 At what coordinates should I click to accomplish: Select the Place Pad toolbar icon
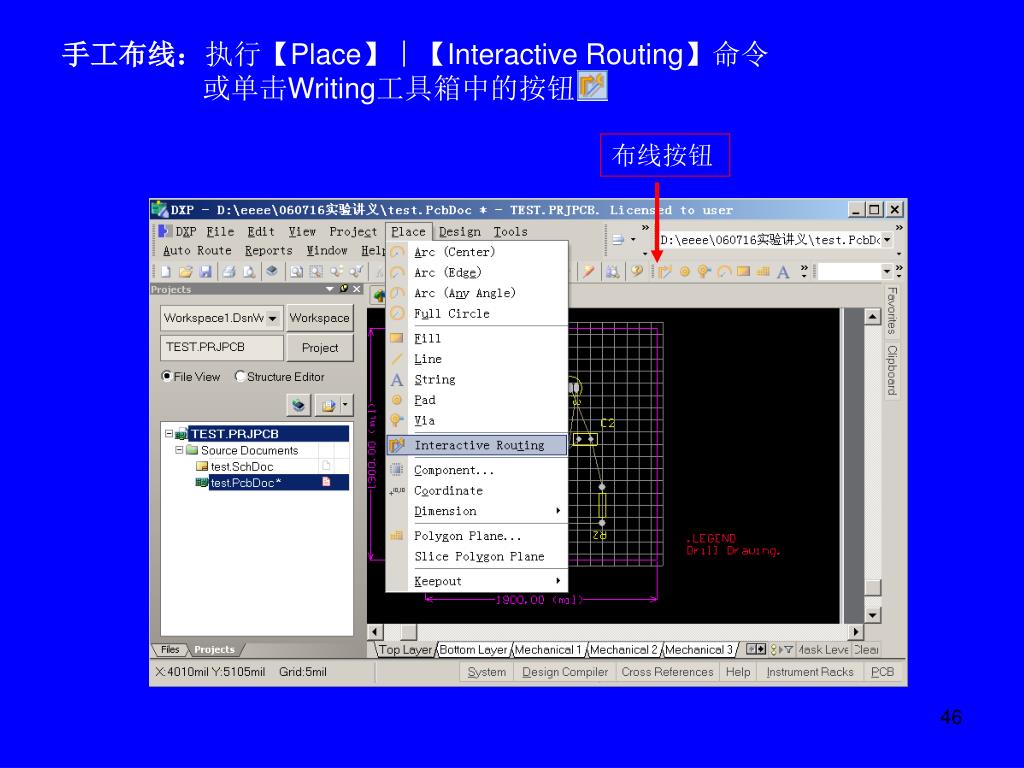tap(684, 272)
